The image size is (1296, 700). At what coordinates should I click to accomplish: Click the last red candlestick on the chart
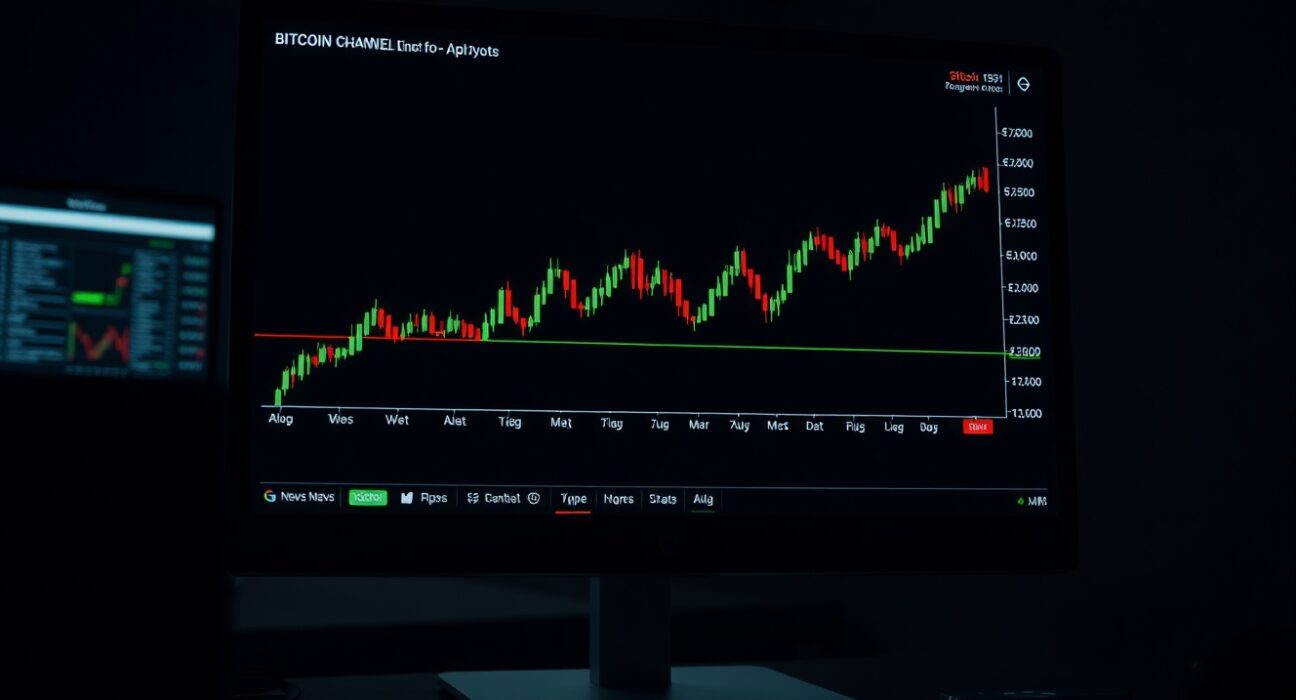coord(985,180)
